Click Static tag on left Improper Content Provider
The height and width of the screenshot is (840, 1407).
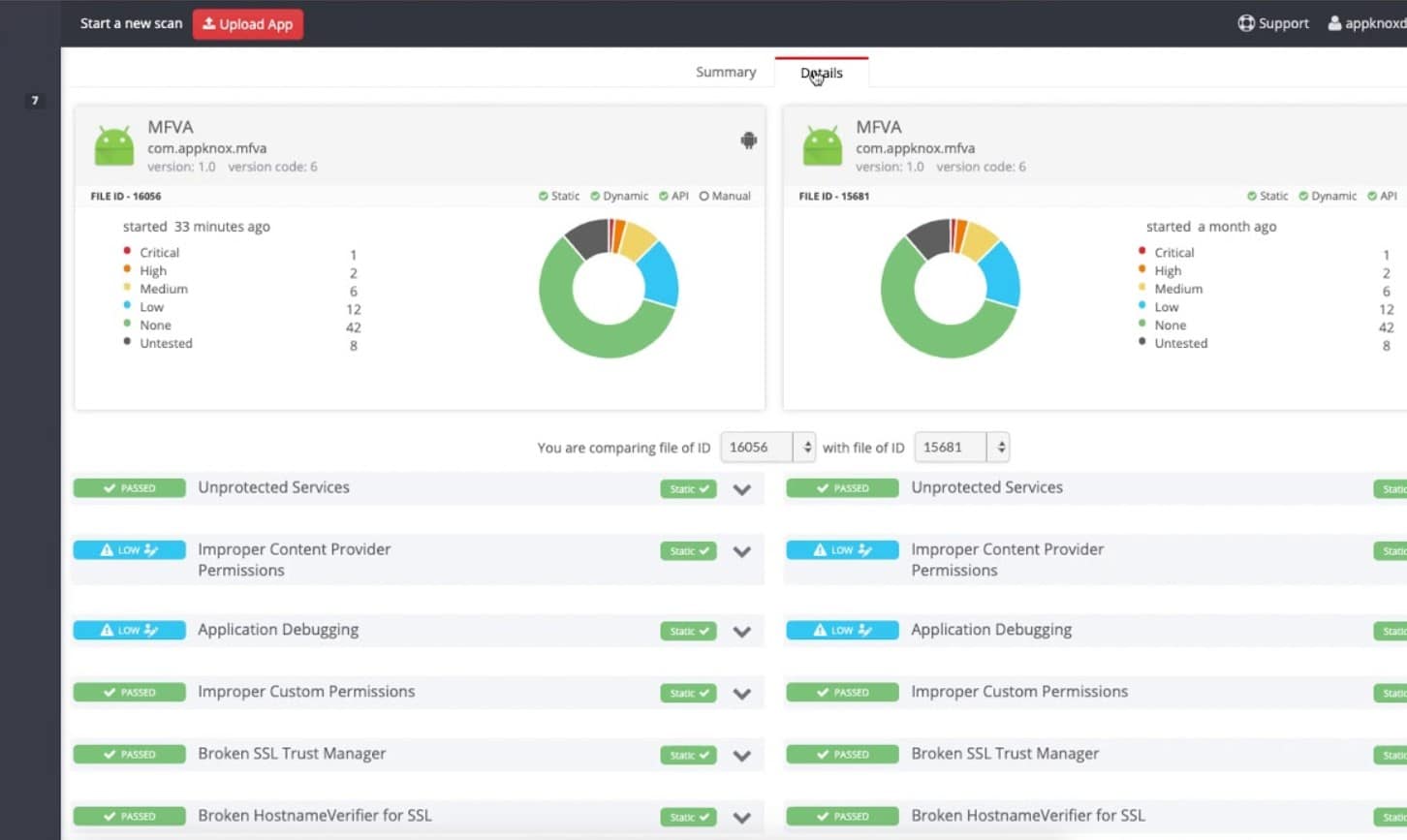(689, 551)
